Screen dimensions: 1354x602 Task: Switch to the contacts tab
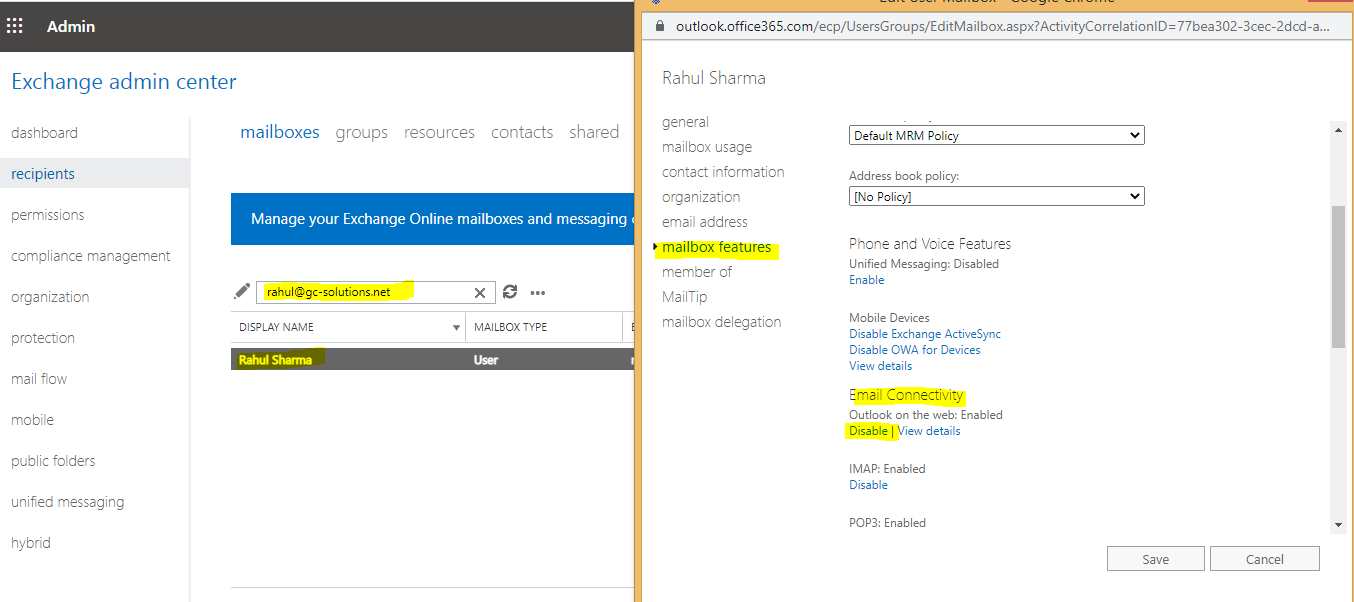point(522,132)
